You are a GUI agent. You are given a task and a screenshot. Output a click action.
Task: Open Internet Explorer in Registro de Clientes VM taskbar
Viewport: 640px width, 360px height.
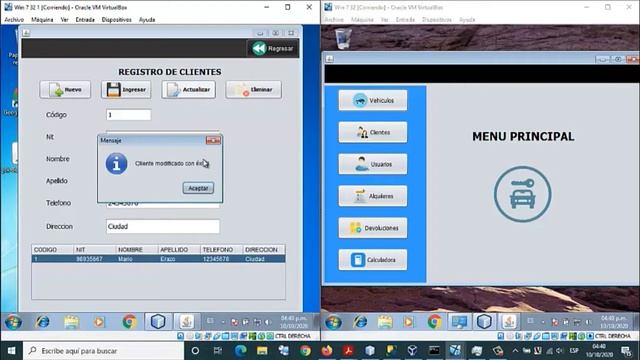pyautogui.click(x=42, y=322)
